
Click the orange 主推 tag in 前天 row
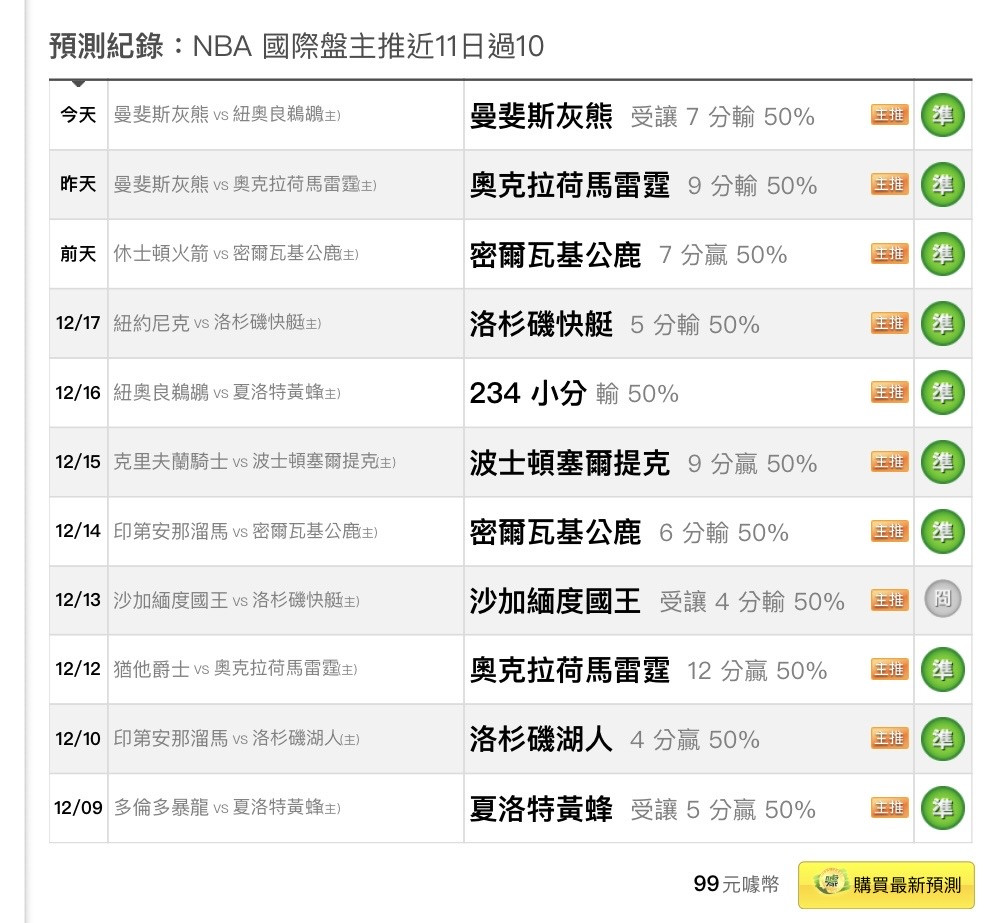[x=890, y=253]
